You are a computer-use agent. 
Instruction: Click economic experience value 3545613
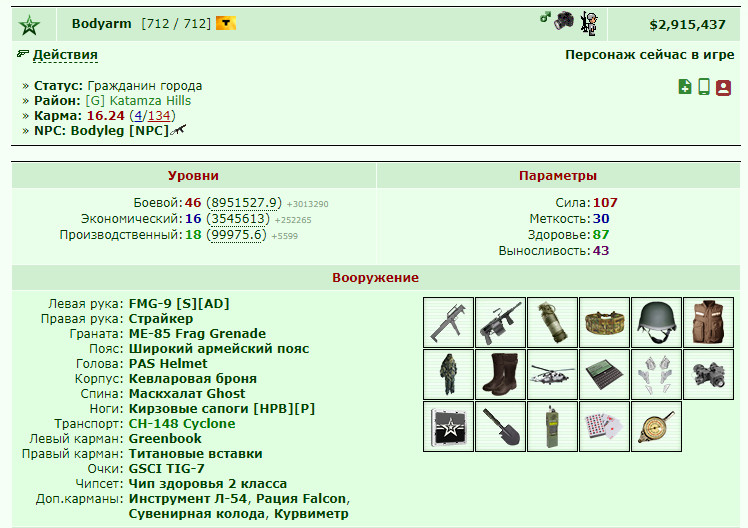[238, 218]
